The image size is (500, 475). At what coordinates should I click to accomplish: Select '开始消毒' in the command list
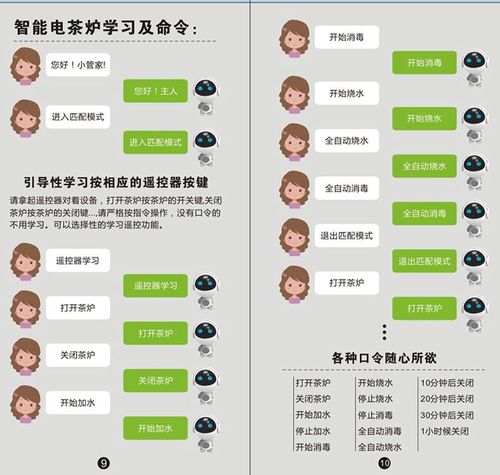click(x=313, y=447)
